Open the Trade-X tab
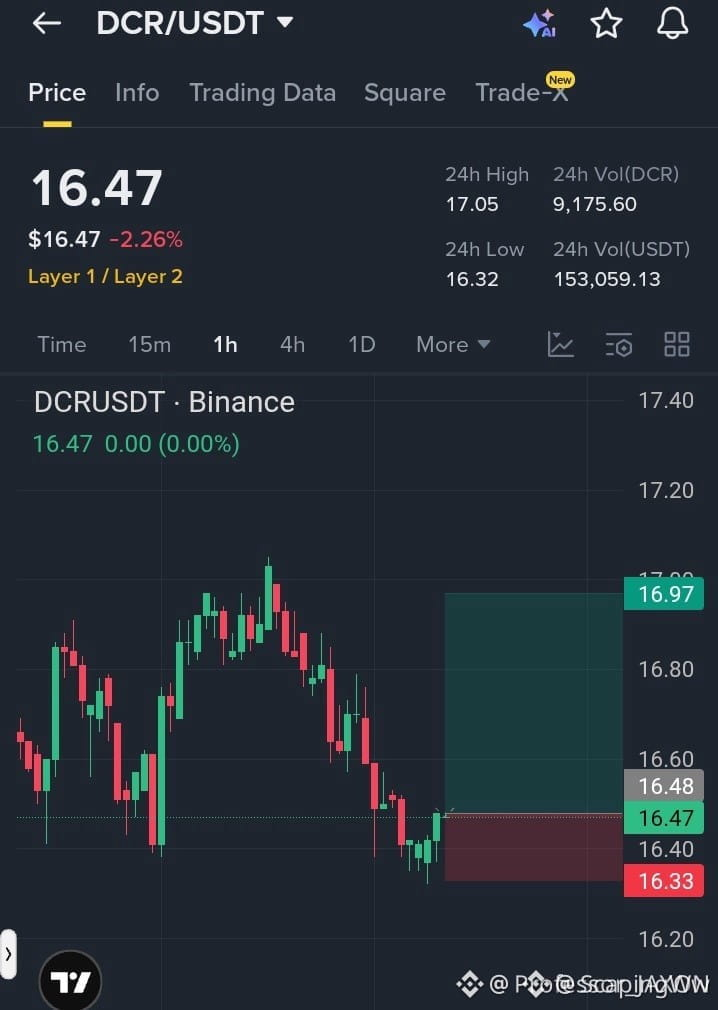The height and width of the screenshot is (1010, 718). (522, 93)
